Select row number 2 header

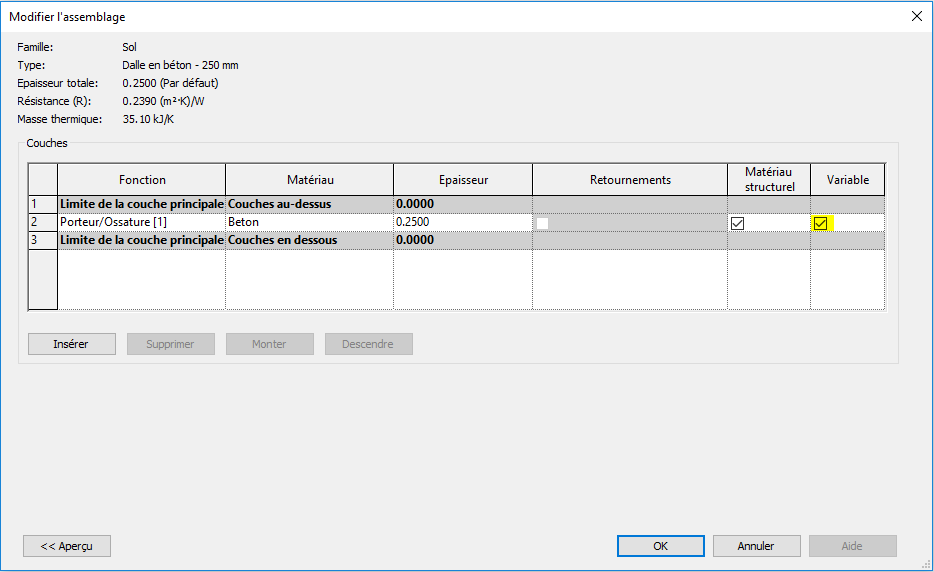tap(42, 222)
